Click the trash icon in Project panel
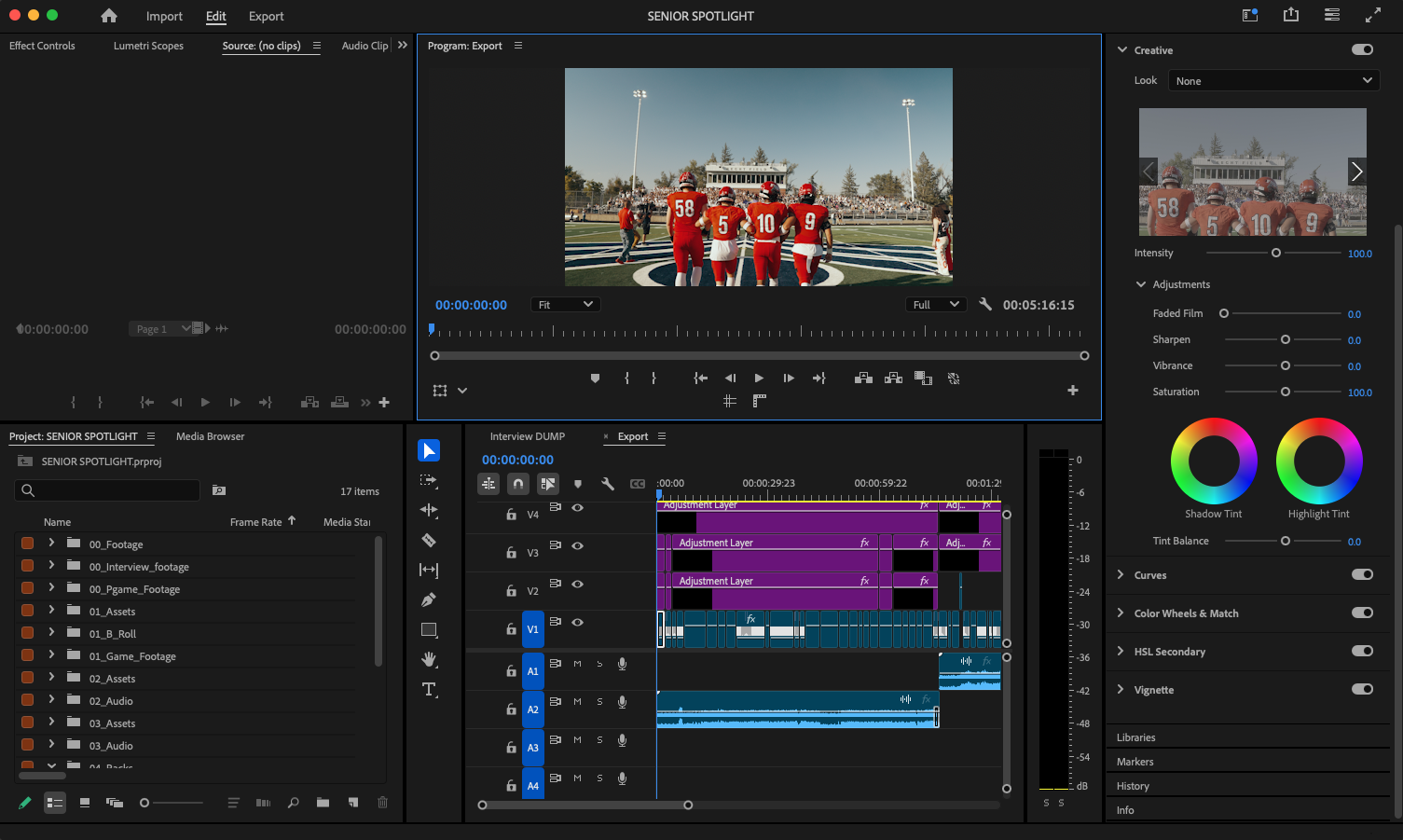The image size is (1403, 840). (x=382, y=803)
